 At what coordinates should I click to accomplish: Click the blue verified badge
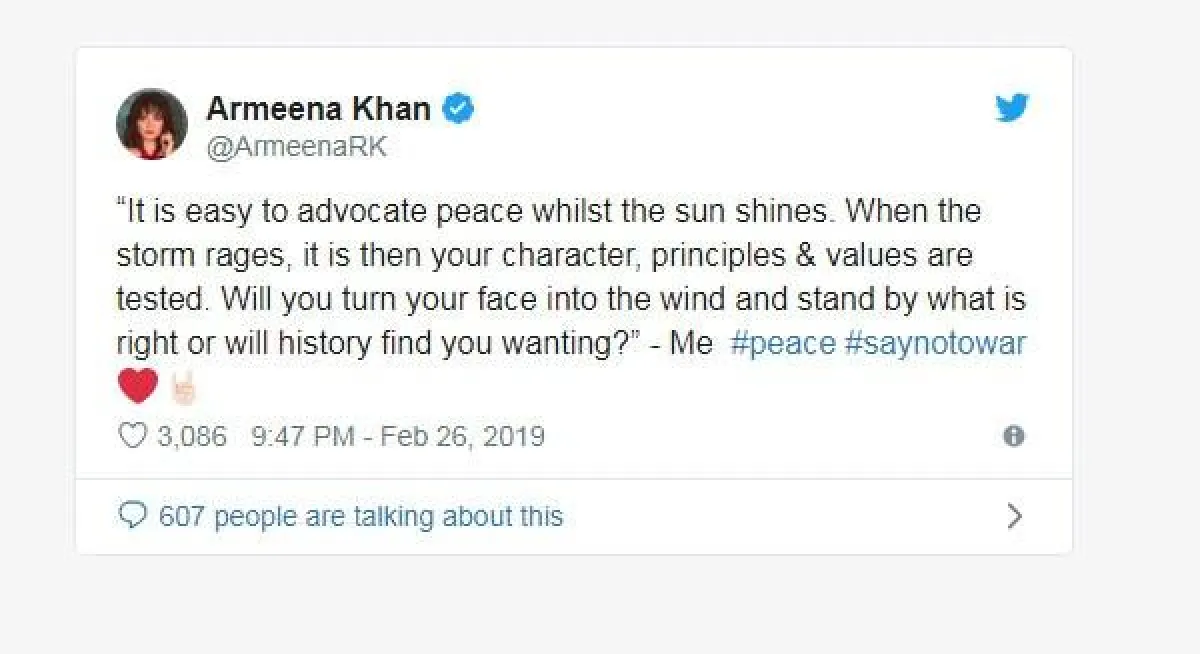coord(458,108)
